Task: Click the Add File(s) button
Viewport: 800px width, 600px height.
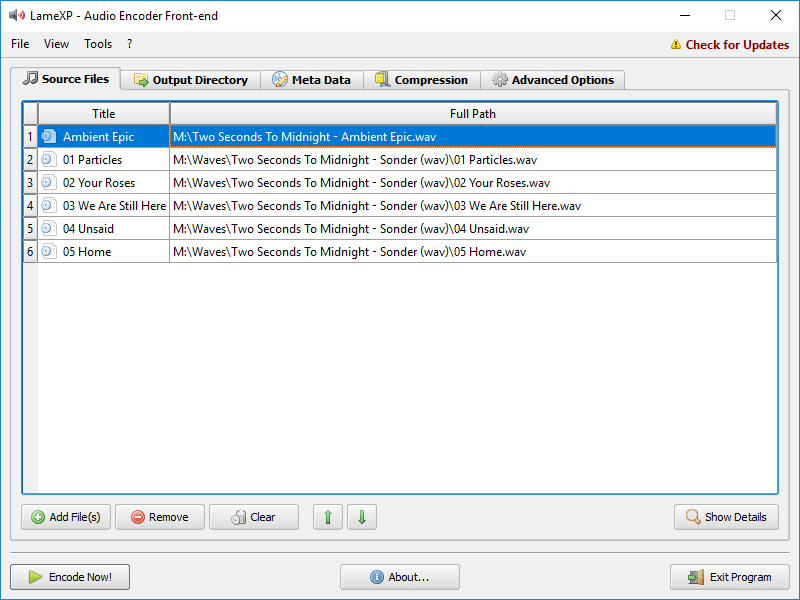Action: tap(66, 517)
